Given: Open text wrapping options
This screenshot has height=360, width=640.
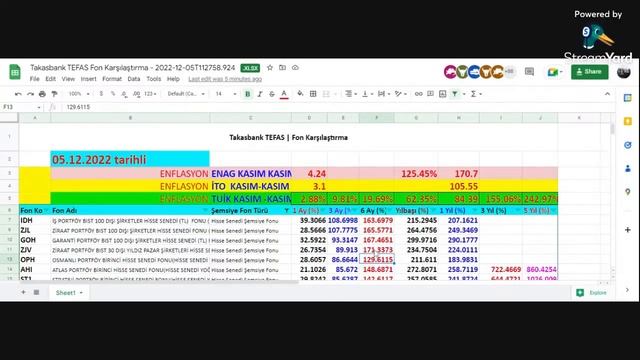Looking at the screenshot, I should pyautogui.click(x=384, y=94).
